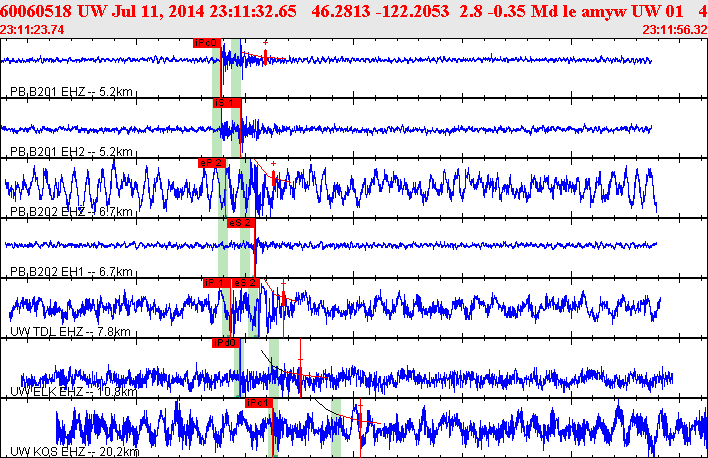Screen dimensions: 708x458
Task: Click the iP 1 pick flag on TDL trace
Action: pyautogui.click(x=216, y=283)
